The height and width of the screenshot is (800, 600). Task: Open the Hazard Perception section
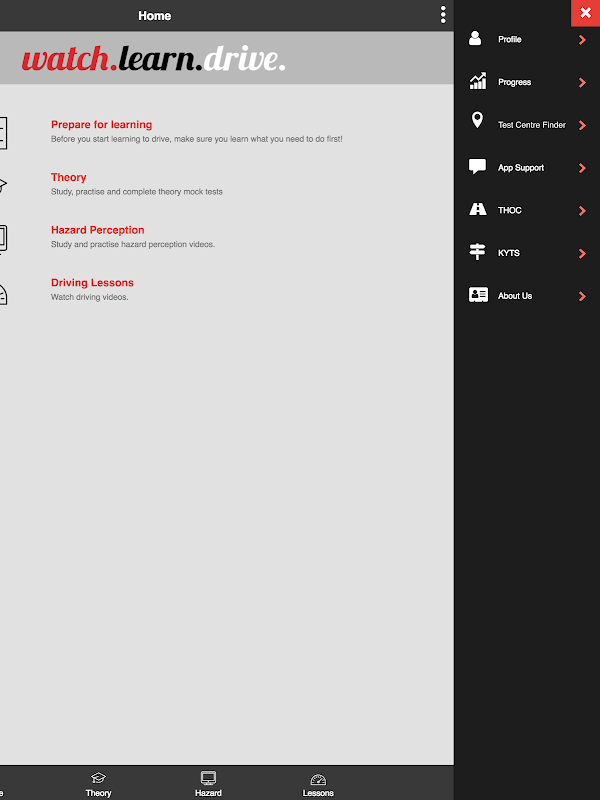(97, 230)
